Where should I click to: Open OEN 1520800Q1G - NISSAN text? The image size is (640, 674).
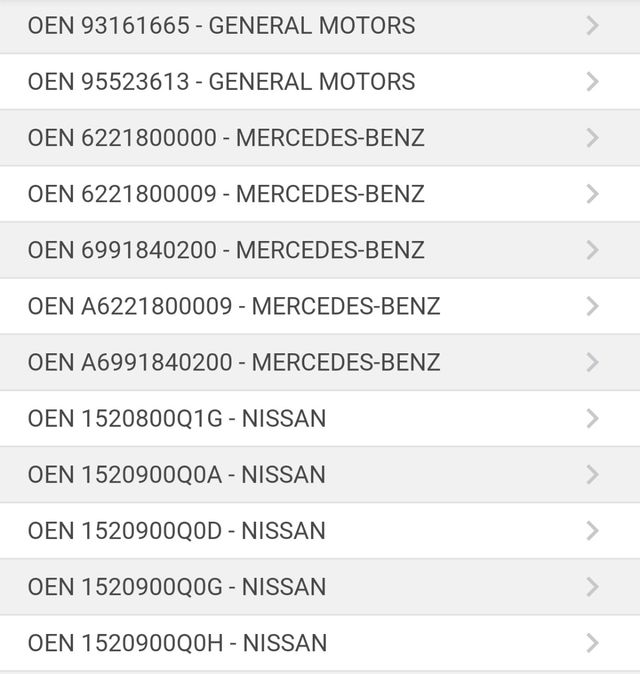[x=177, y=418]
